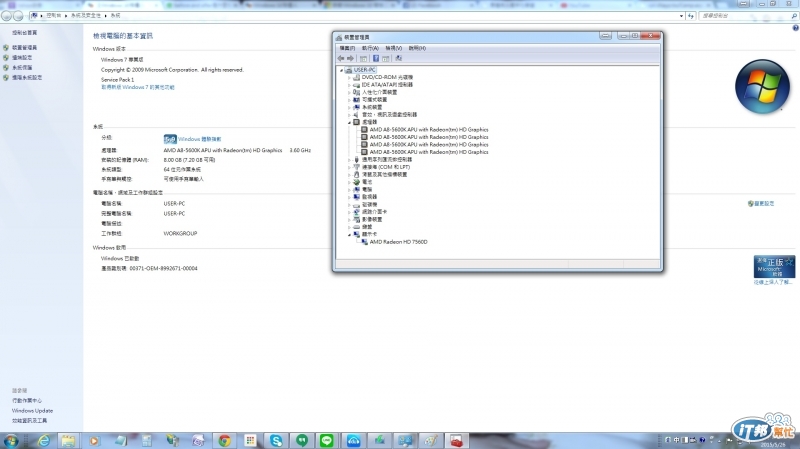This screenshot has height=449, width=800.
Task: Open 系統保護 system protection sidebar link
Action: pyautogui.click(x=22, y=67)
